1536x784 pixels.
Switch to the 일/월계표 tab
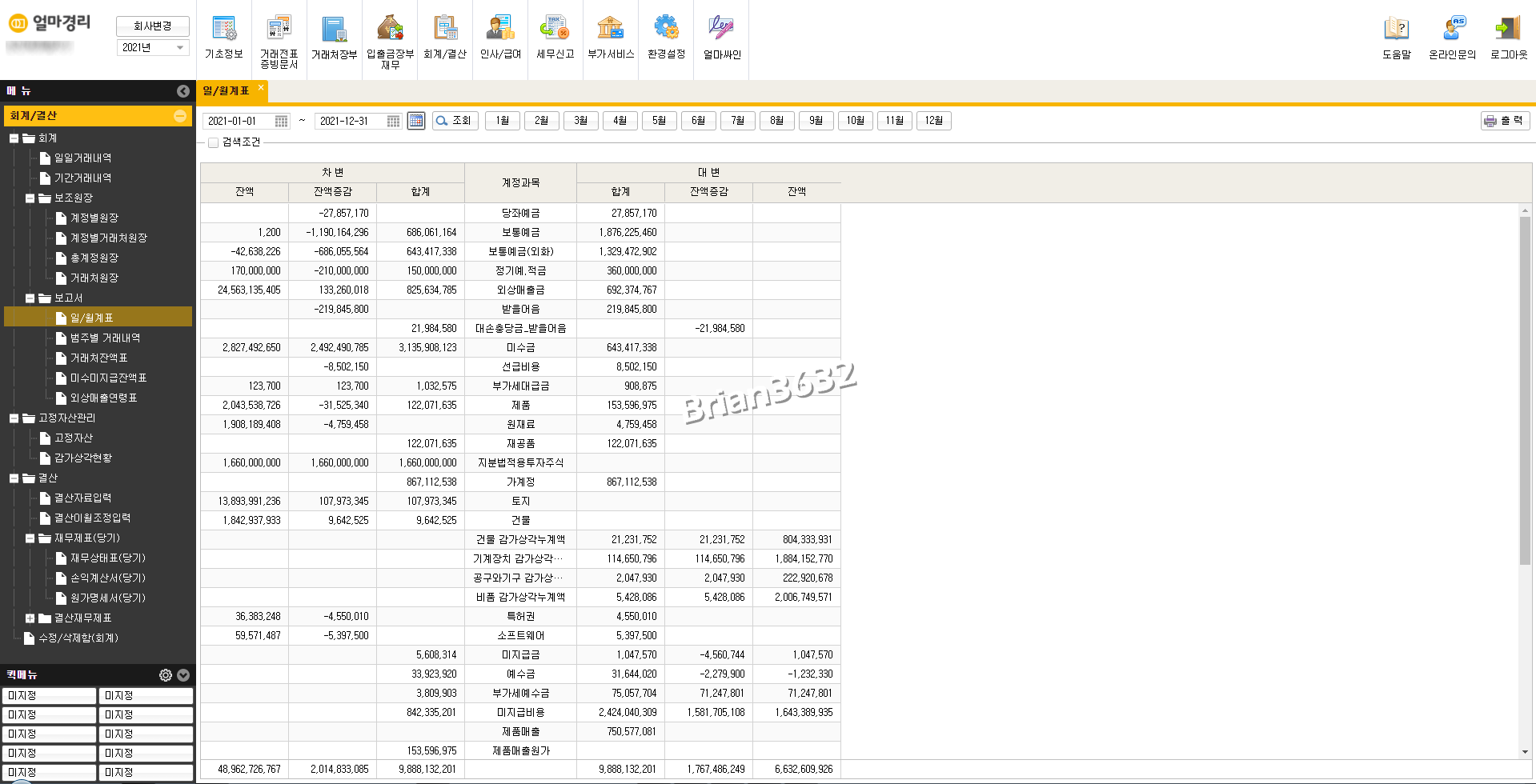226,91
